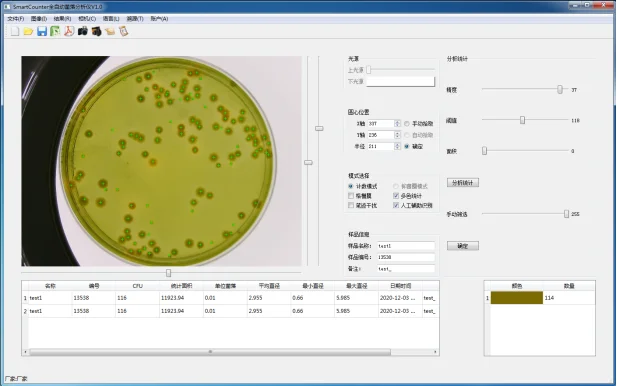
Task: Click the blank new document toolbar icon
Action: [x=15, y=31]
